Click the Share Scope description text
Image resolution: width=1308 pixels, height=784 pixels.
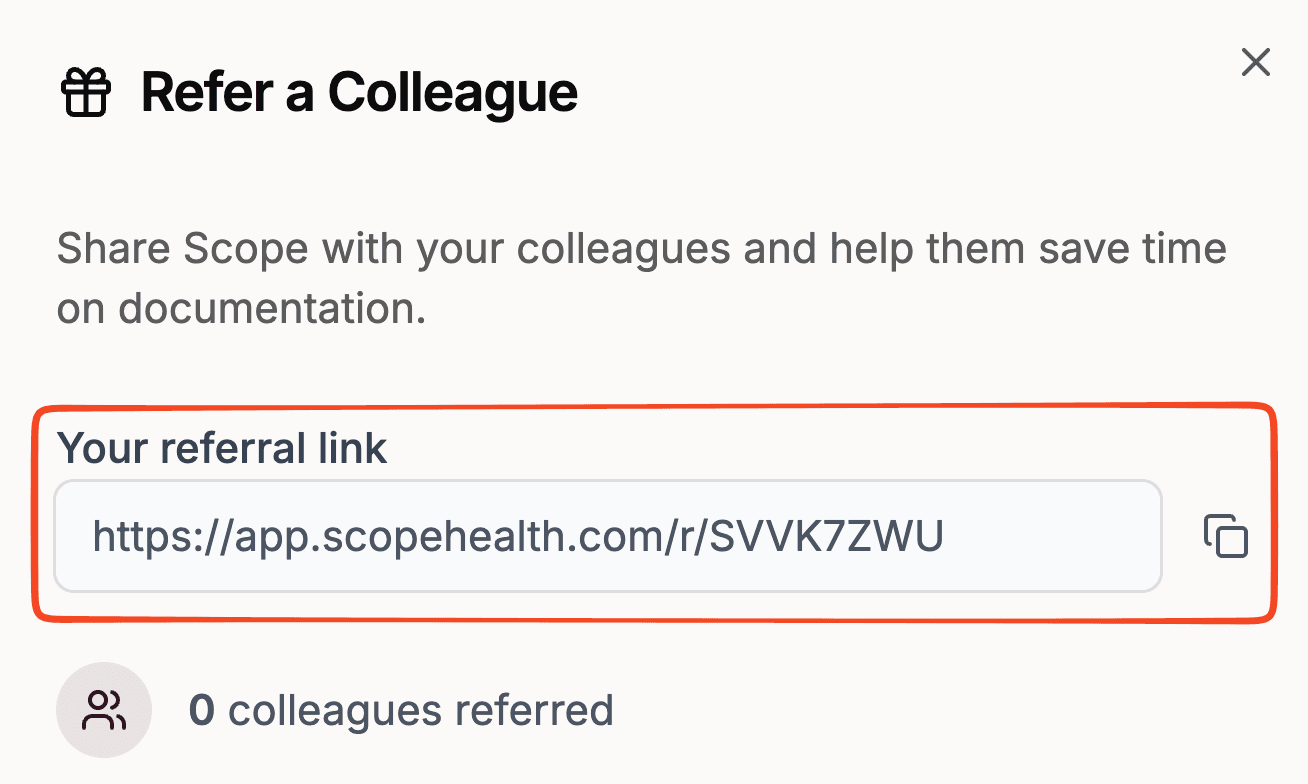640,278
